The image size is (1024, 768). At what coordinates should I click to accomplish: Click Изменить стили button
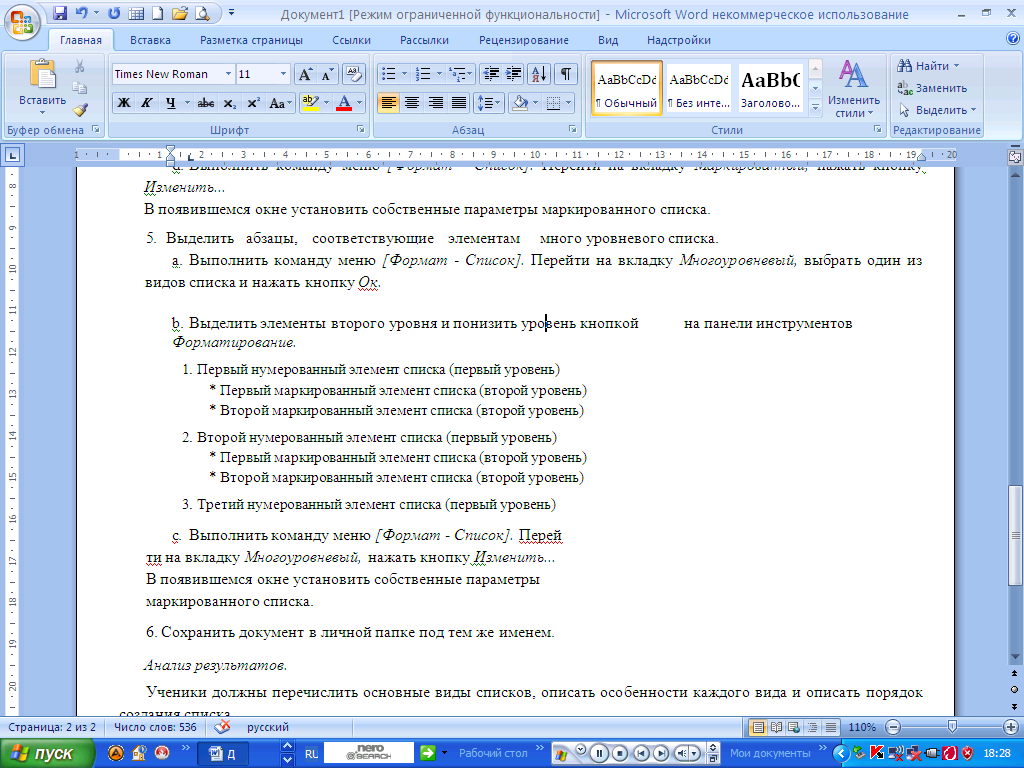pyautogui.click(x=854, y=89)
